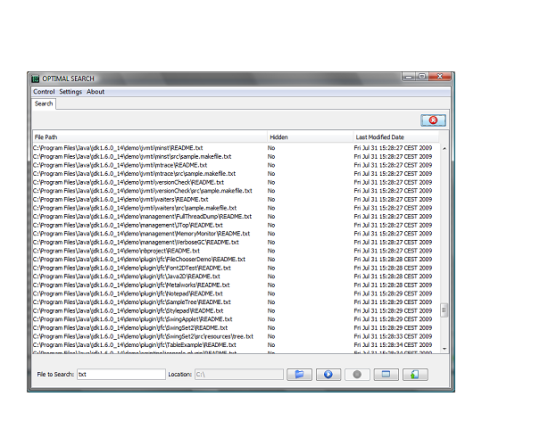Select row mtrace\src\sample.makefile.txt
The width and height of the screenshot is (540, 438).
(x=236, y=174)
